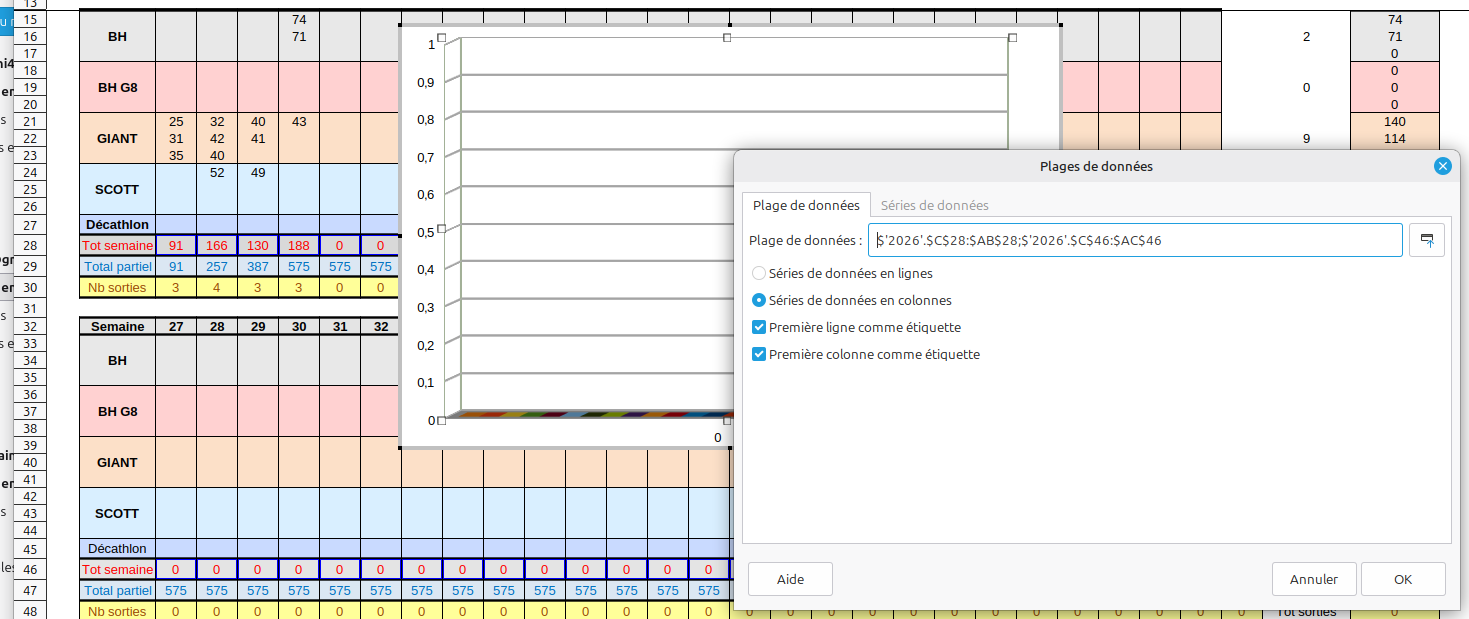Switch to Séries de données tab
This screenshot has width=1469, height=619.
click(x=934, y=205)
